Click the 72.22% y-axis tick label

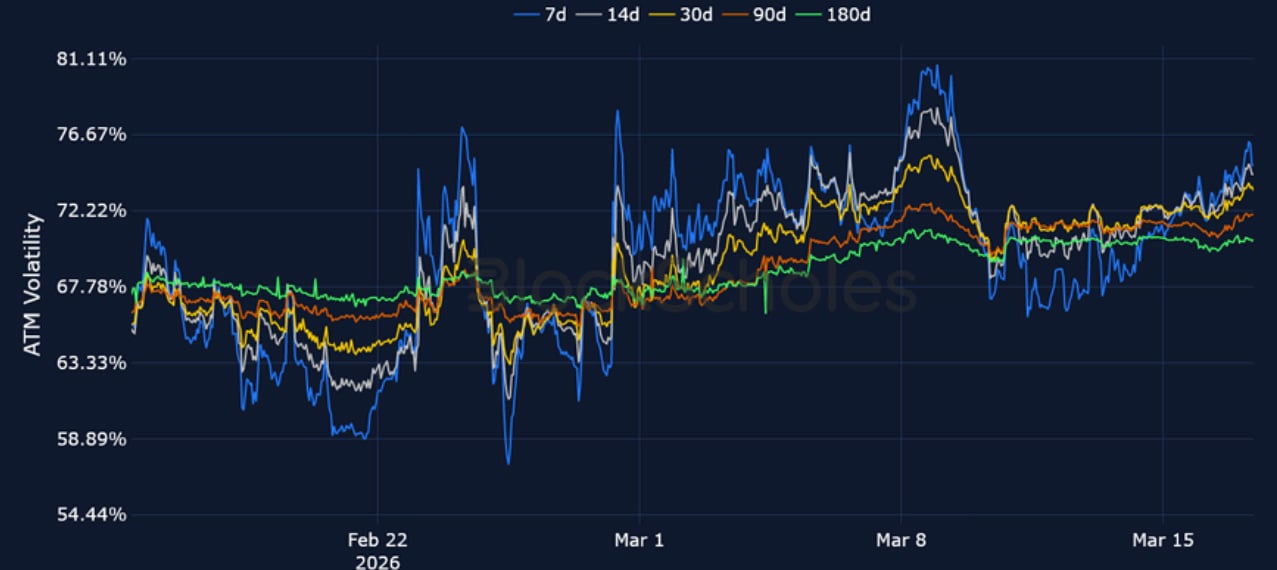(93, 211)
